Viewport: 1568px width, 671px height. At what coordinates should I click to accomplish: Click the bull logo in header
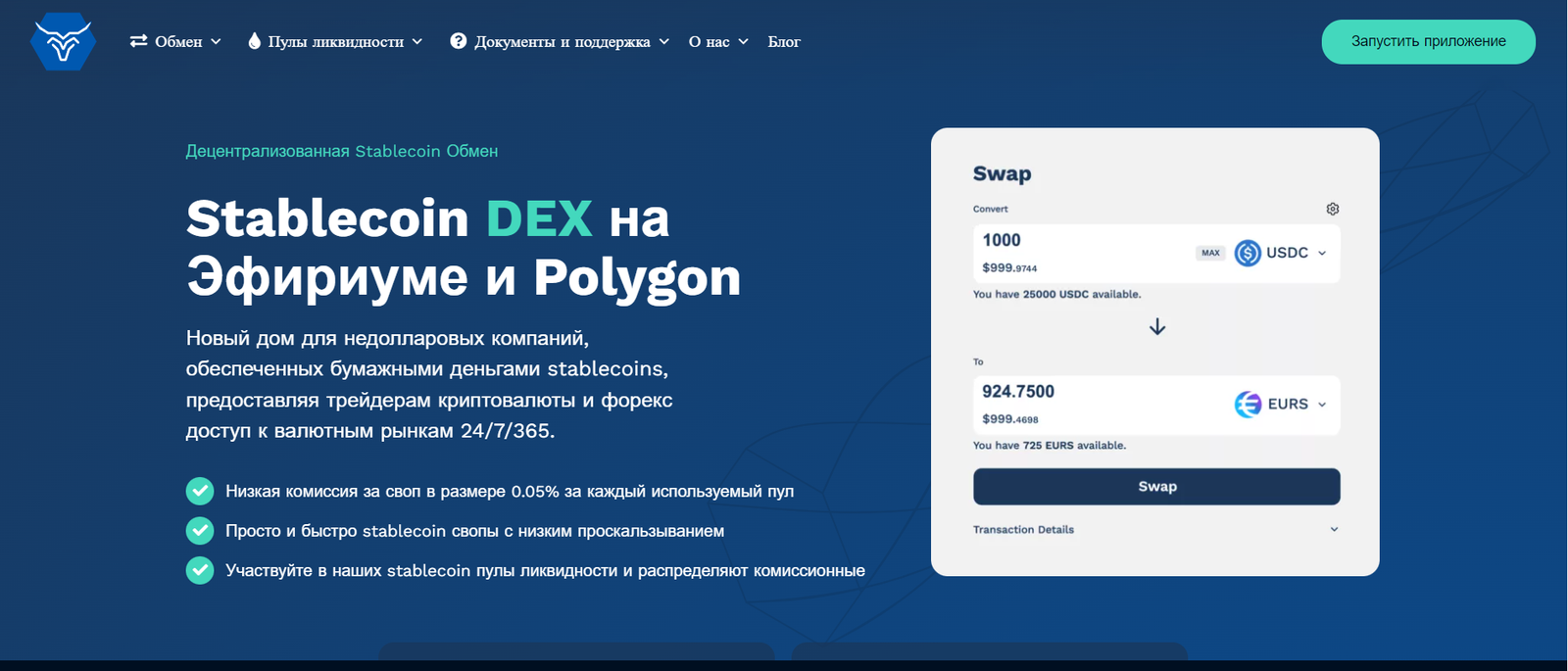63,42
